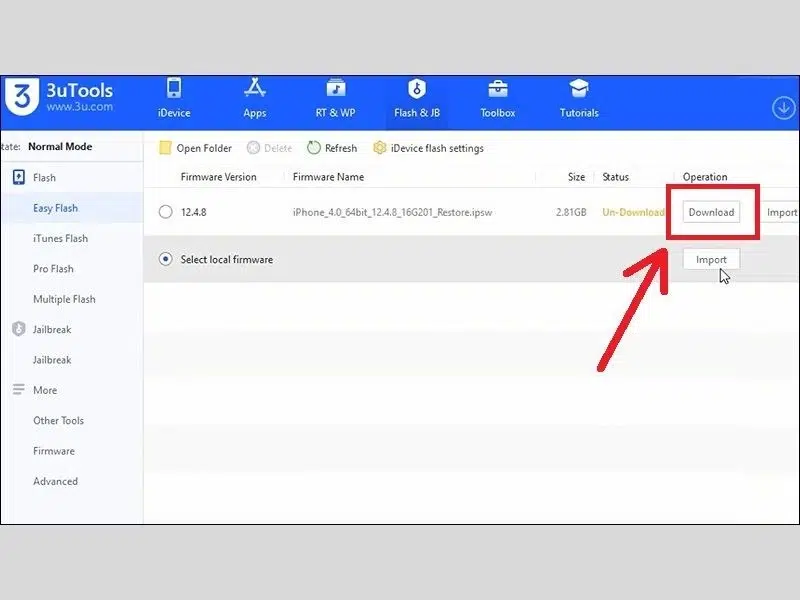Click the Refresh label
The height and width of the screenshot is (600, 800).
click(341, 148)
